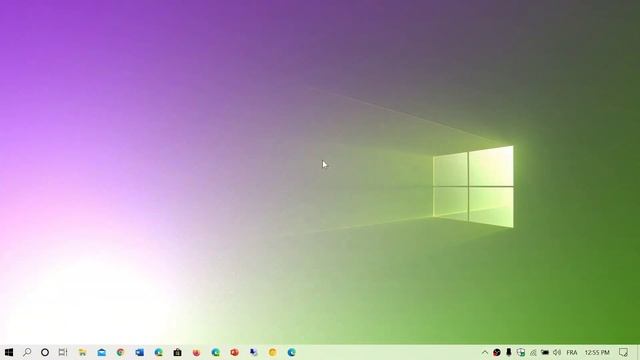
Task: Open the red round icon after Store
Action: 196,352
